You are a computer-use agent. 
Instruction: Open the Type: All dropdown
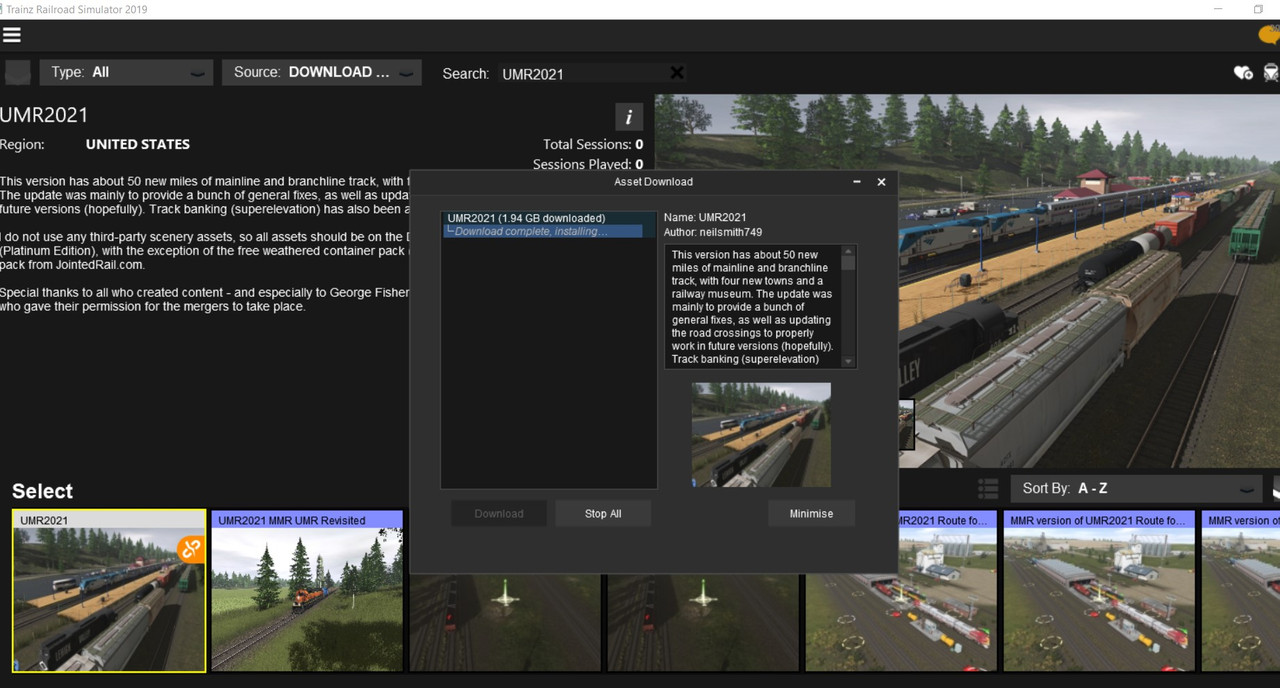point(126,72)
